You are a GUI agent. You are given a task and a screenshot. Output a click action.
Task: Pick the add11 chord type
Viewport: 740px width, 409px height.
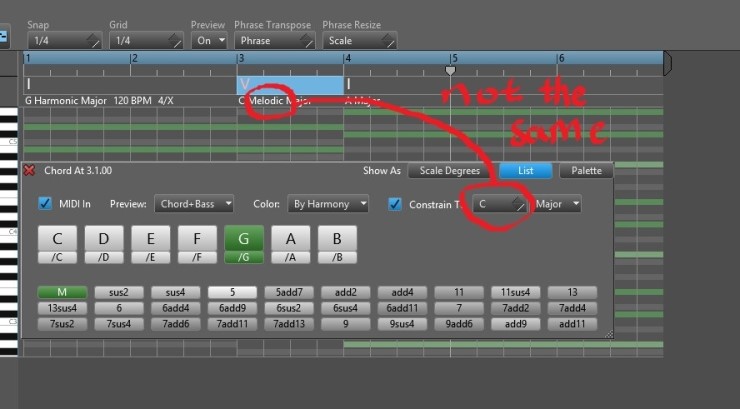tap(572, 324)
